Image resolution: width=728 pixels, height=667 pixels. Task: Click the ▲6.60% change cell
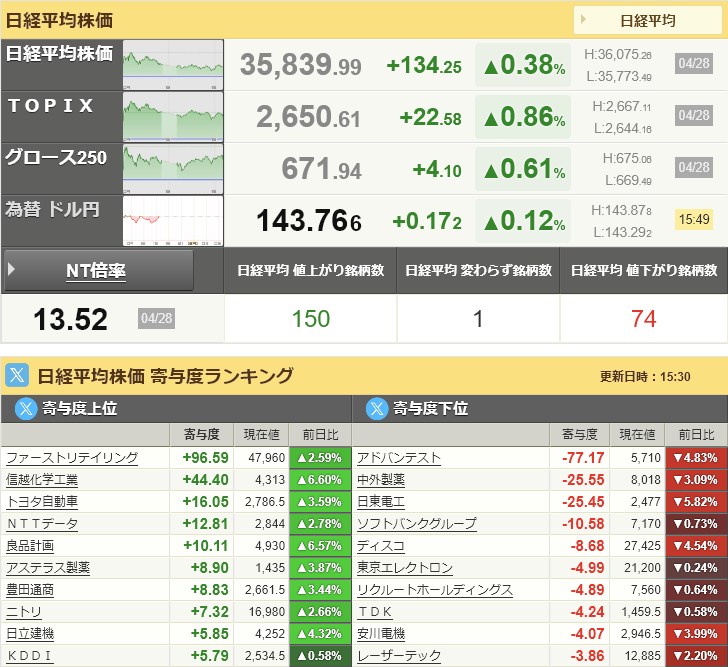pos(320,479)
